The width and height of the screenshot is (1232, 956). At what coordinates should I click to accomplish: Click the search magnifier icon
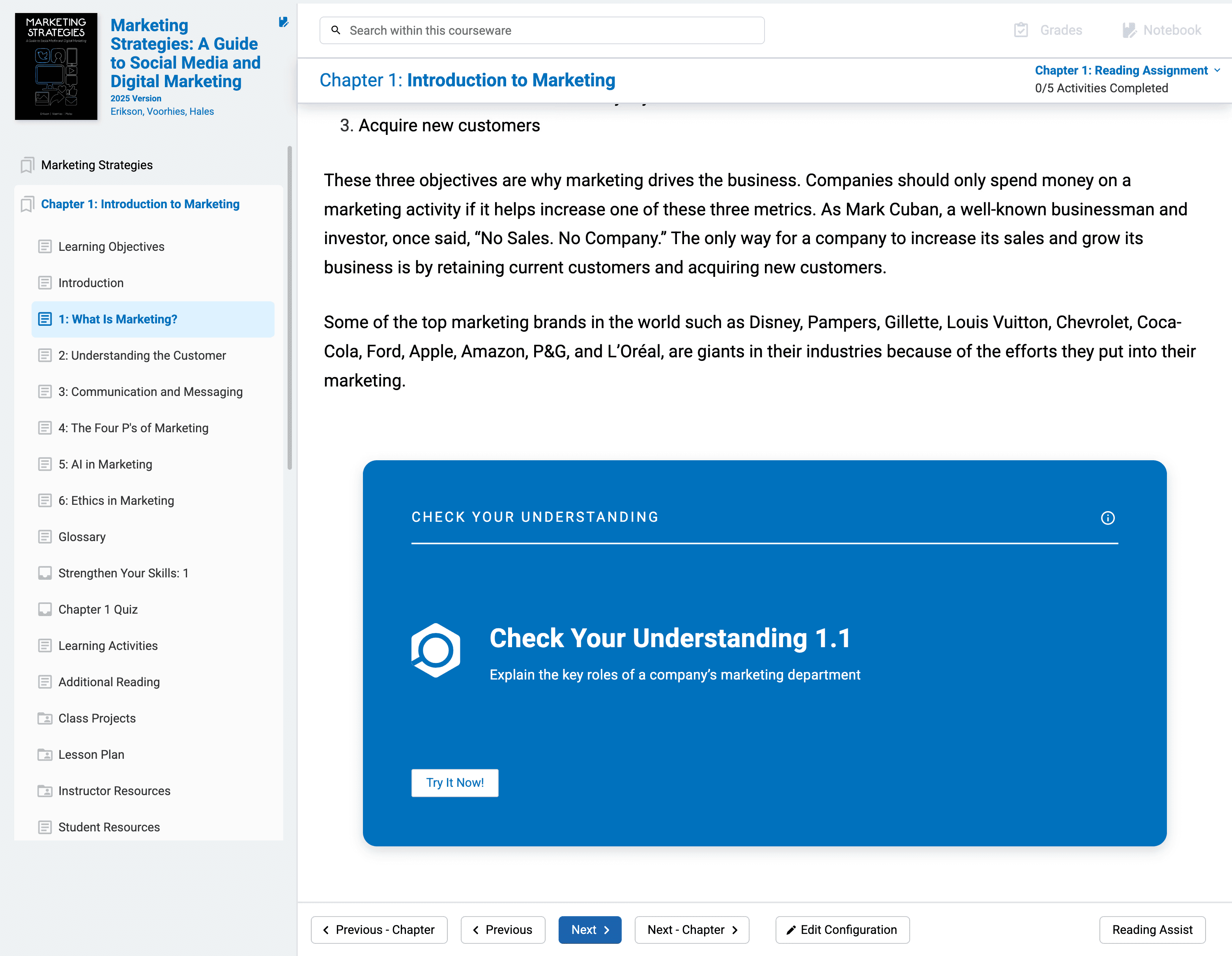tap(336, 30)
